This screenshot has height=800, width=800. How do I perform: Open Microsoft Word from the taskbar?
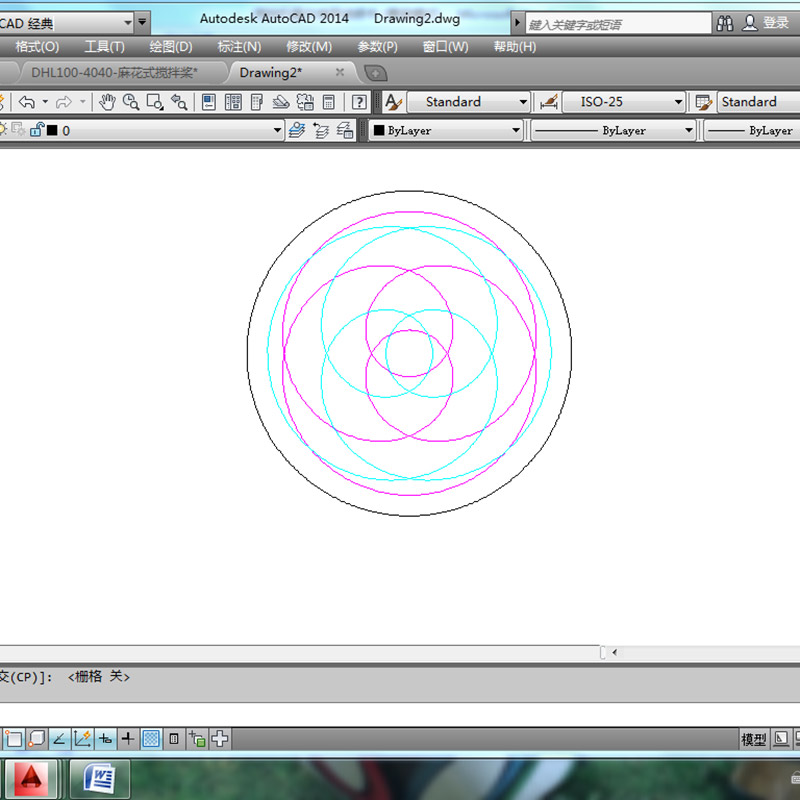click(x=99, y=779)
